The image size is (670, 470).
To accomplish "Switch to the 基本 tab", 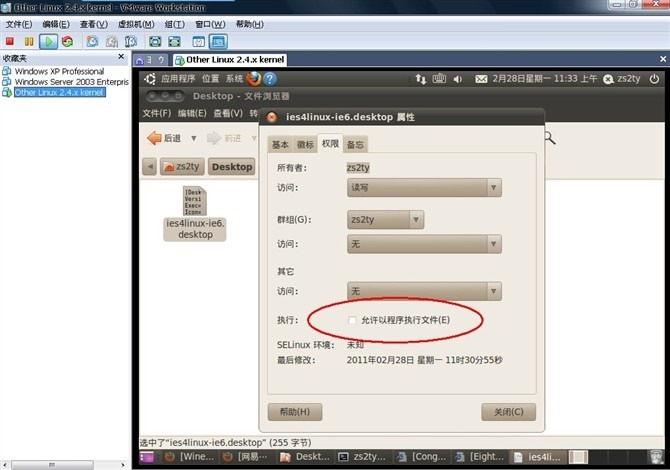I will (280, 145).
